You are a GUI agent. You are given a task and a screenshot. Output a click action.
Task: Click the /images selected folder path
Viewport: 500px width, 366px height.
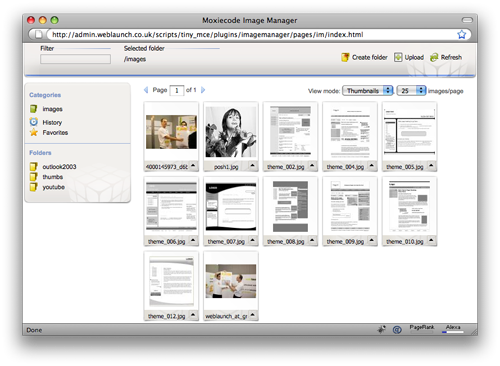[x=135, y=59]
